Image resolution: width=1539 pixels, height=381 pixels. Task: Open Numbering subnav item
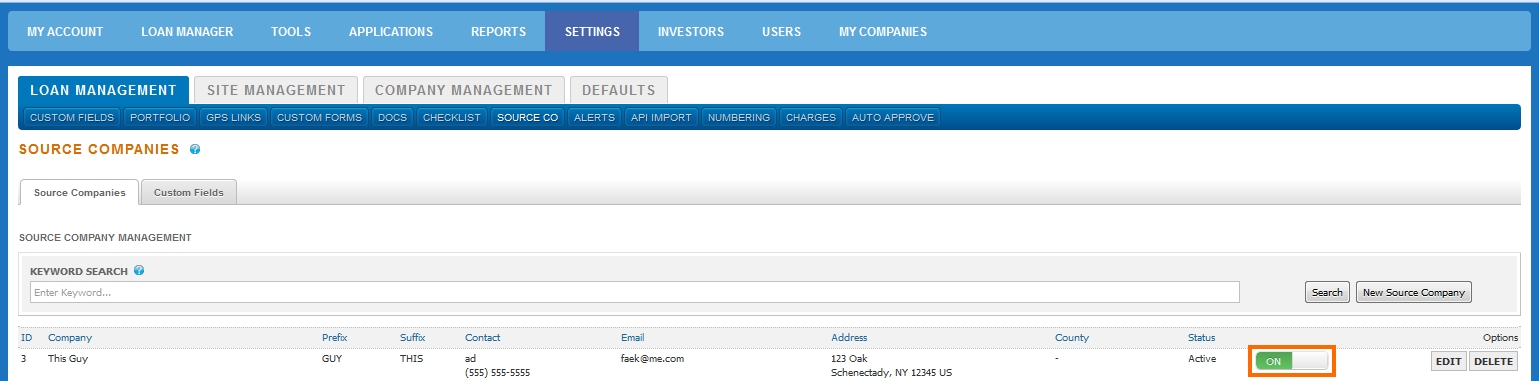tap(739, 118)
